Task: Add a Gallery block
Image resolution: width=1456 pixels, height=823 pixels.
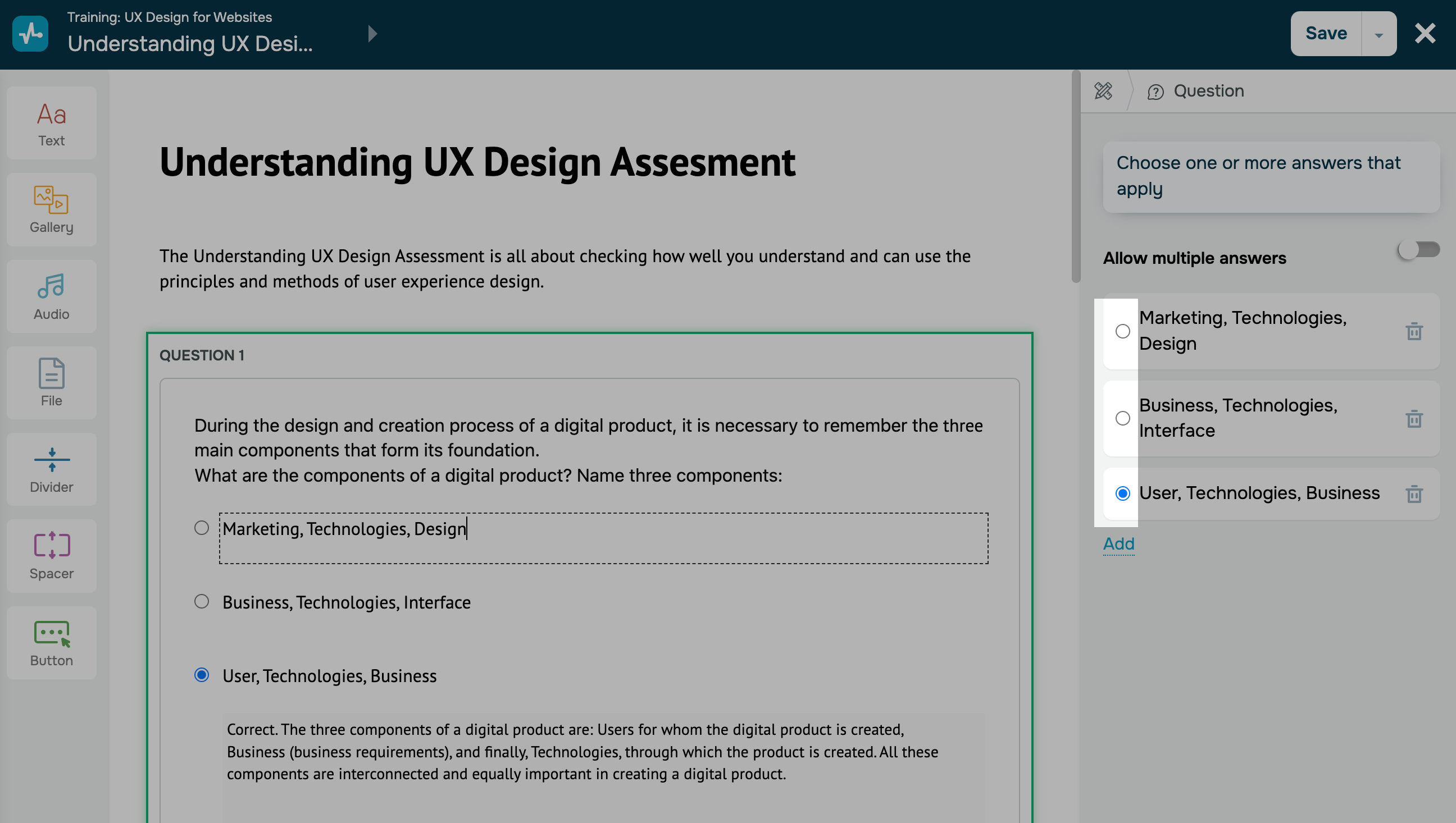Action: pyautogui.click(x=52, y=210)
